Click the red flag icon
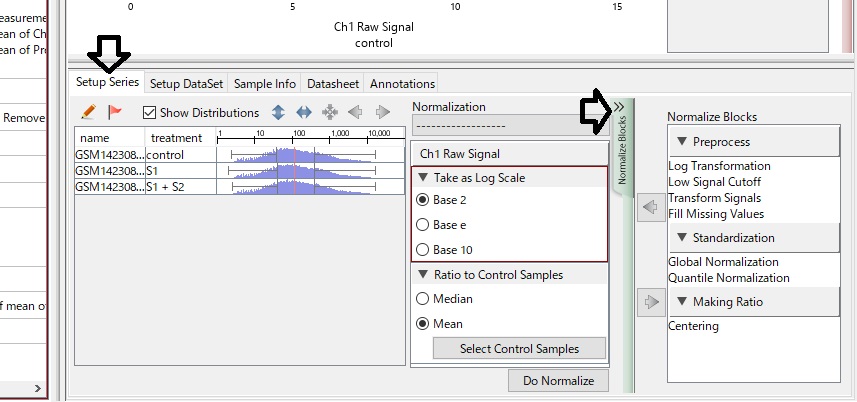The width and height of the screenshot is (857, 402). [114, 113]
